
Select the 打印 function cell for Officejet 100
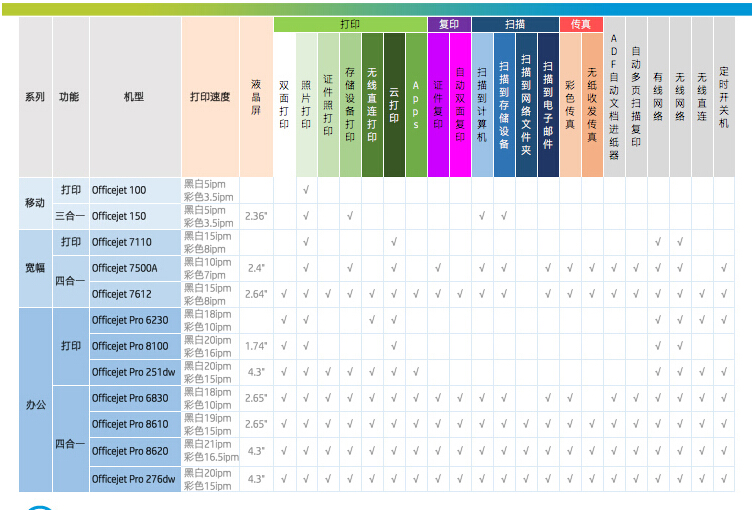tap(70, 190)
